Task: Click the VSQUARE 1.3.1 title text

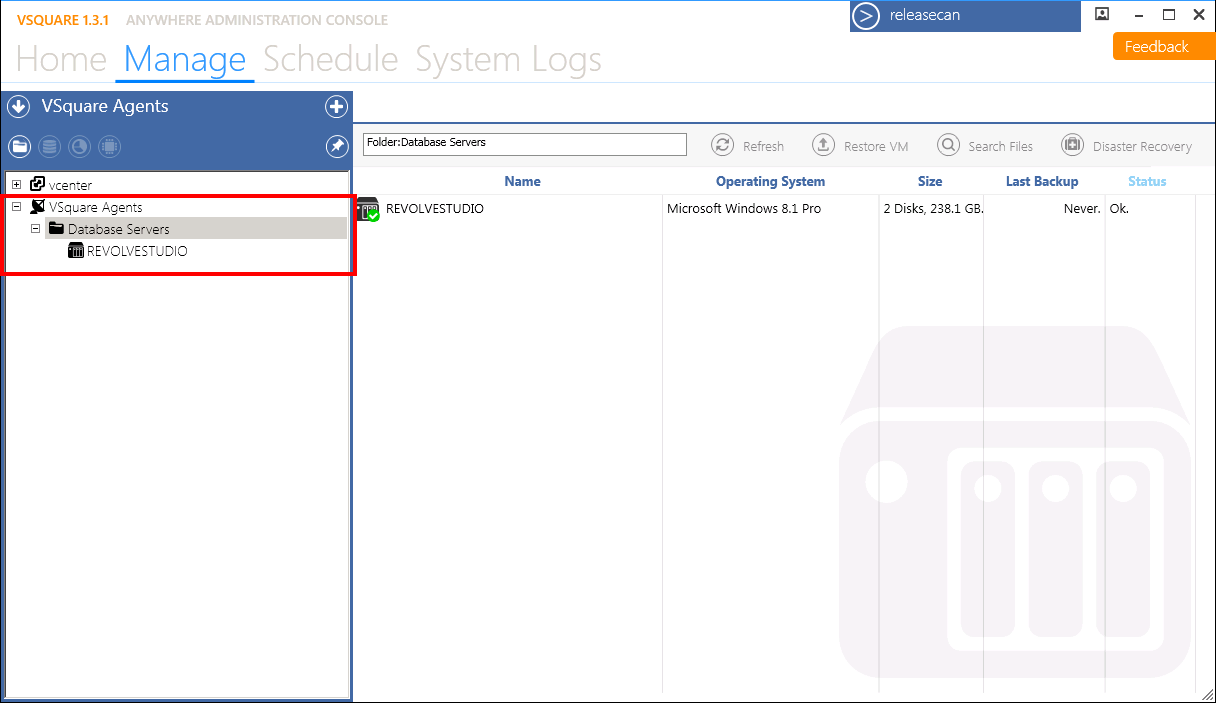Action: click(x=63, y=20)
